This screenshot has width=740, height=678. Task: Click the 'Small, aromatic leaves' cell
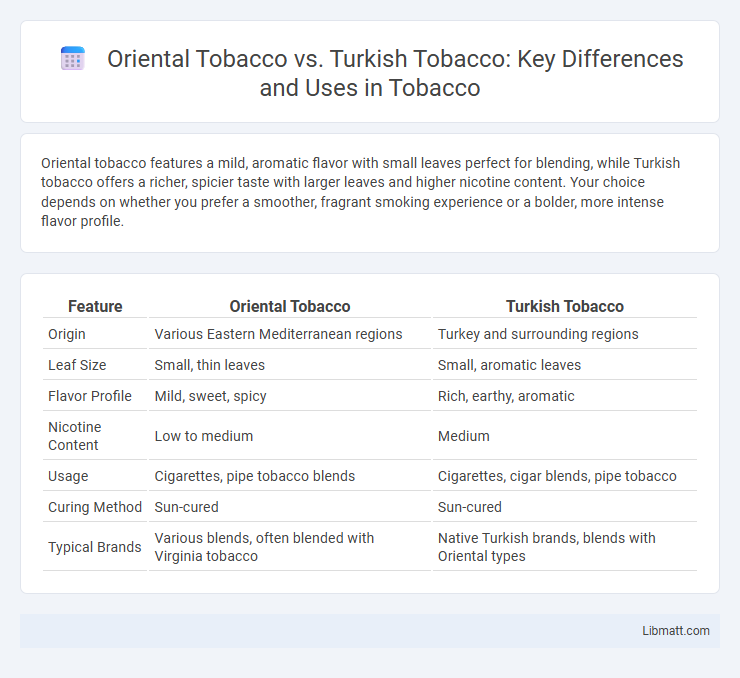tap(509, 365)
